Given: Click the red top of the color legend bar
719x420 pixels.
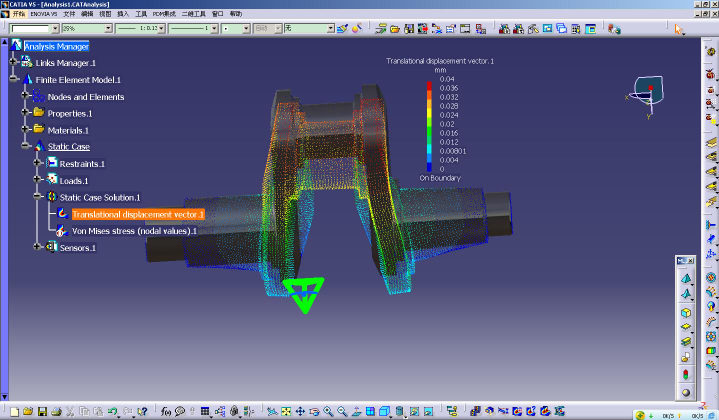Looking at the screenshot, I should (429, 86).
